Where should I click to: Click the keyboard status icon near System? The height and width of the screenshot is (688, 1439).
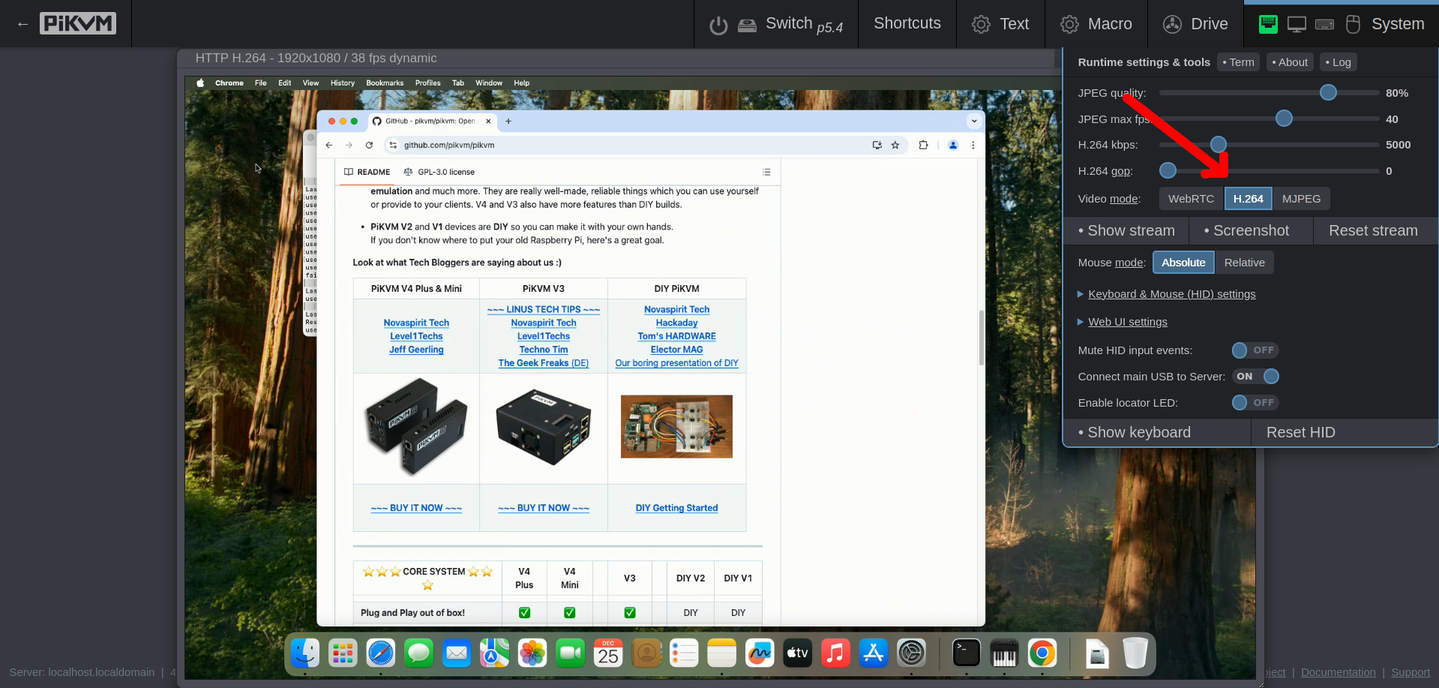[1323, 24]
